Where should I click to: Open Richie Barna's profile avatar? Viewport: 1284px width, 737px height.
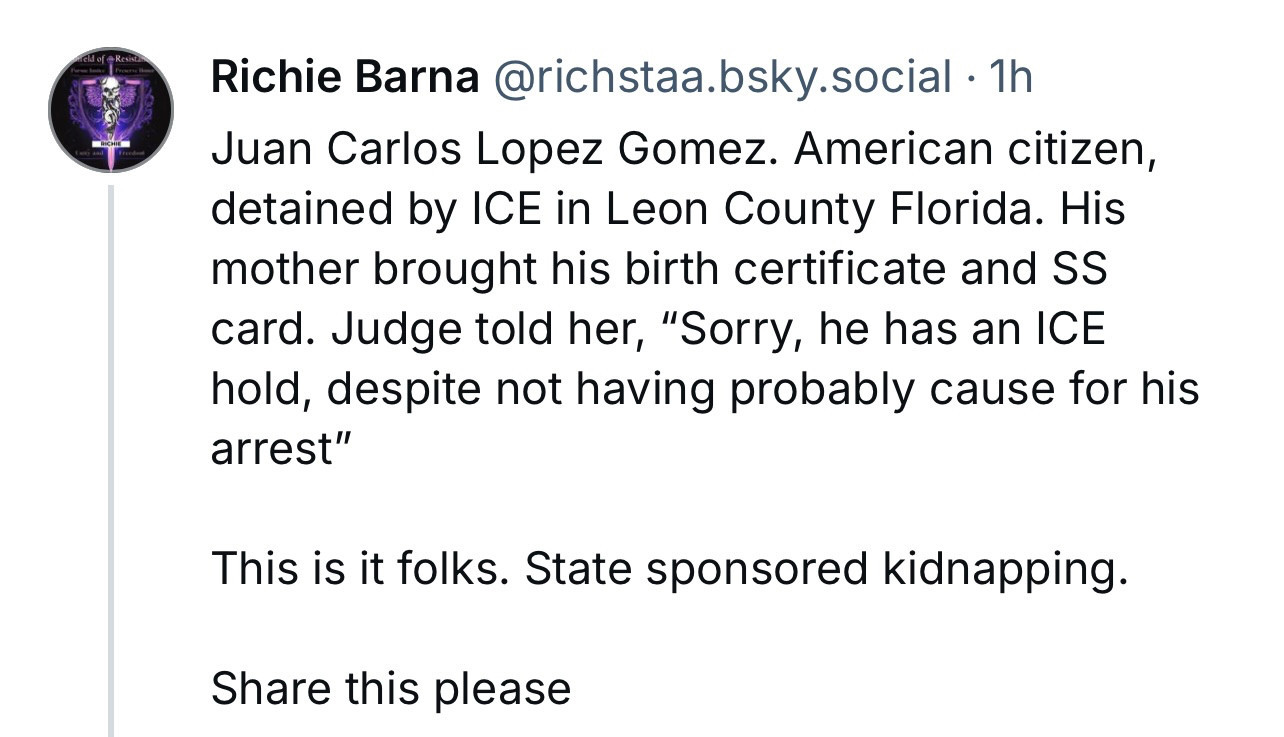tap(111, 110)
